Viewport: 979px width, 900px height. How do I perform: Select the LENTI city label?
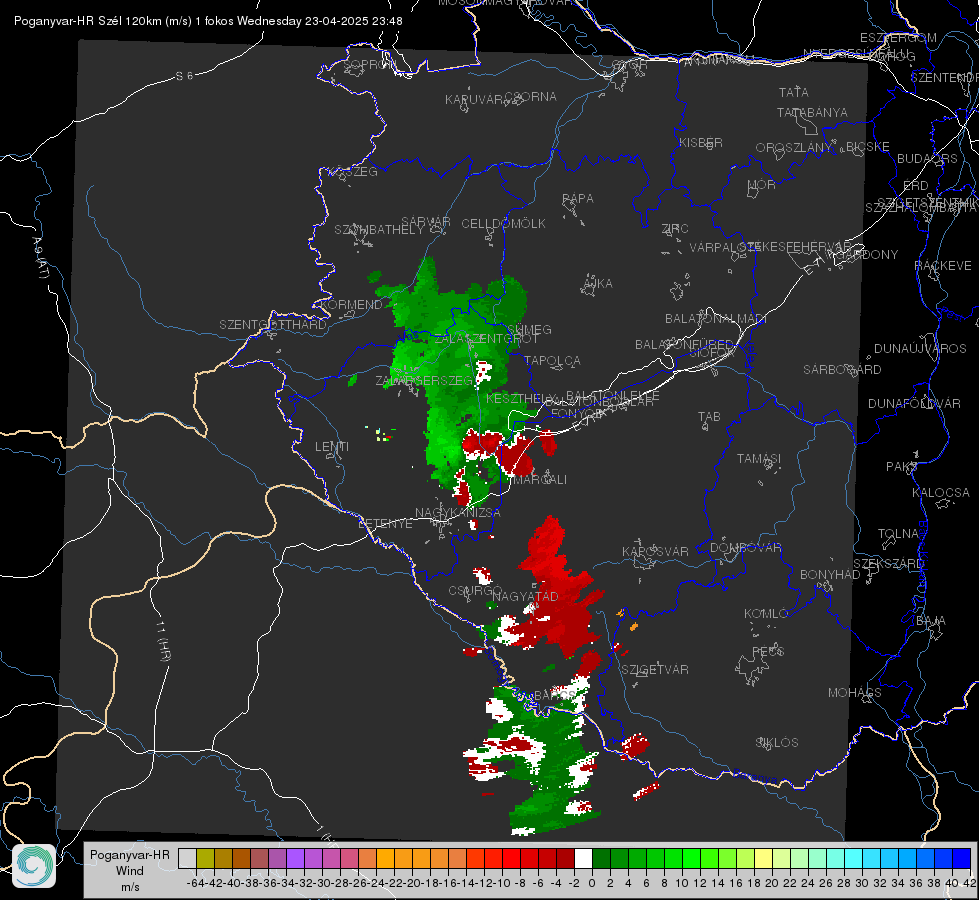(x=332, y=447)
